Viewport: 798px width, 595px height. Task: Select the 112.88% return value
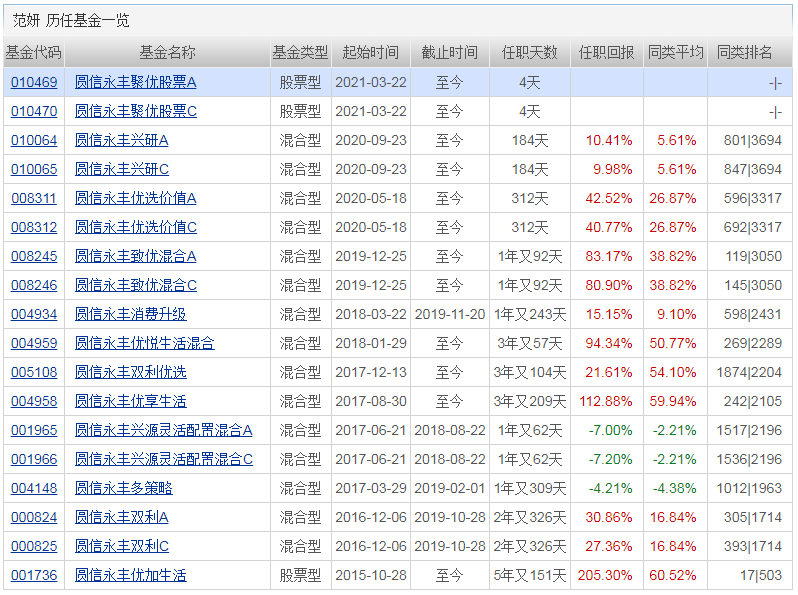tap(606, 402)
